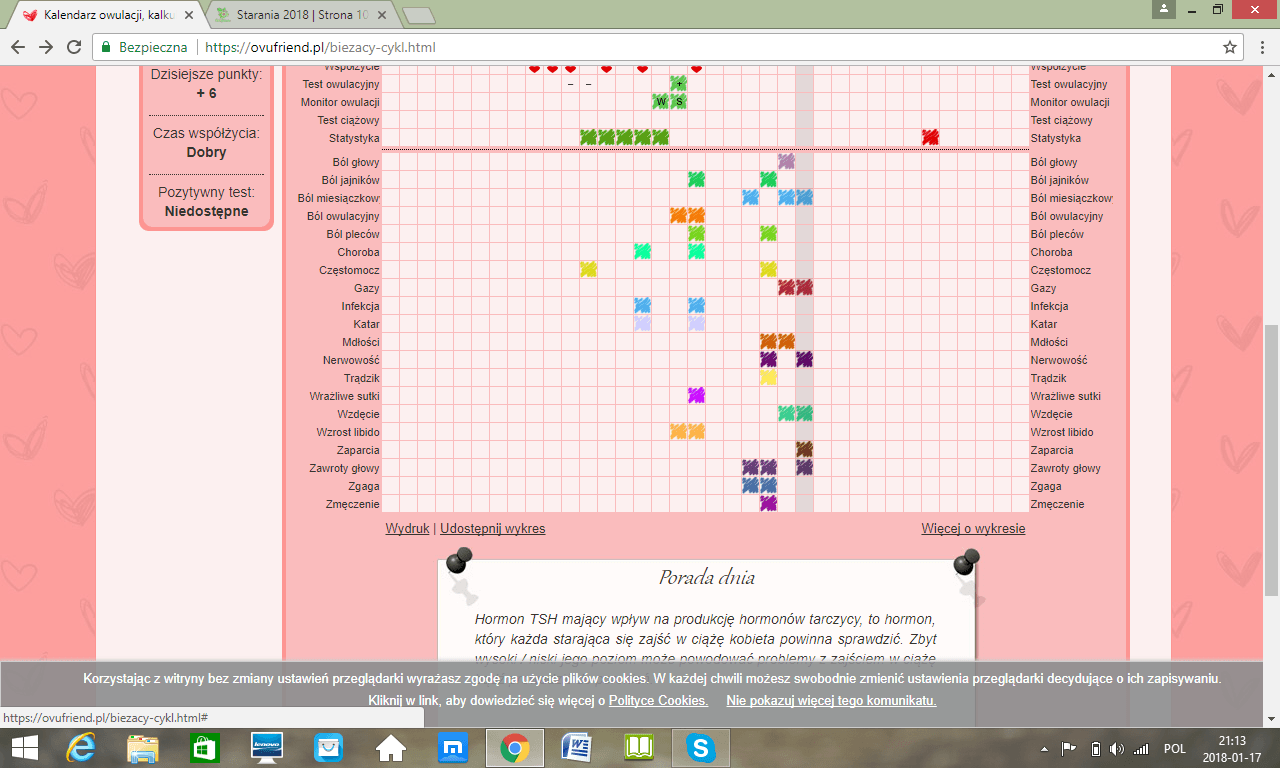Click the purple Ból głowy marker
1280x768 pixels.
click(786, 161)
